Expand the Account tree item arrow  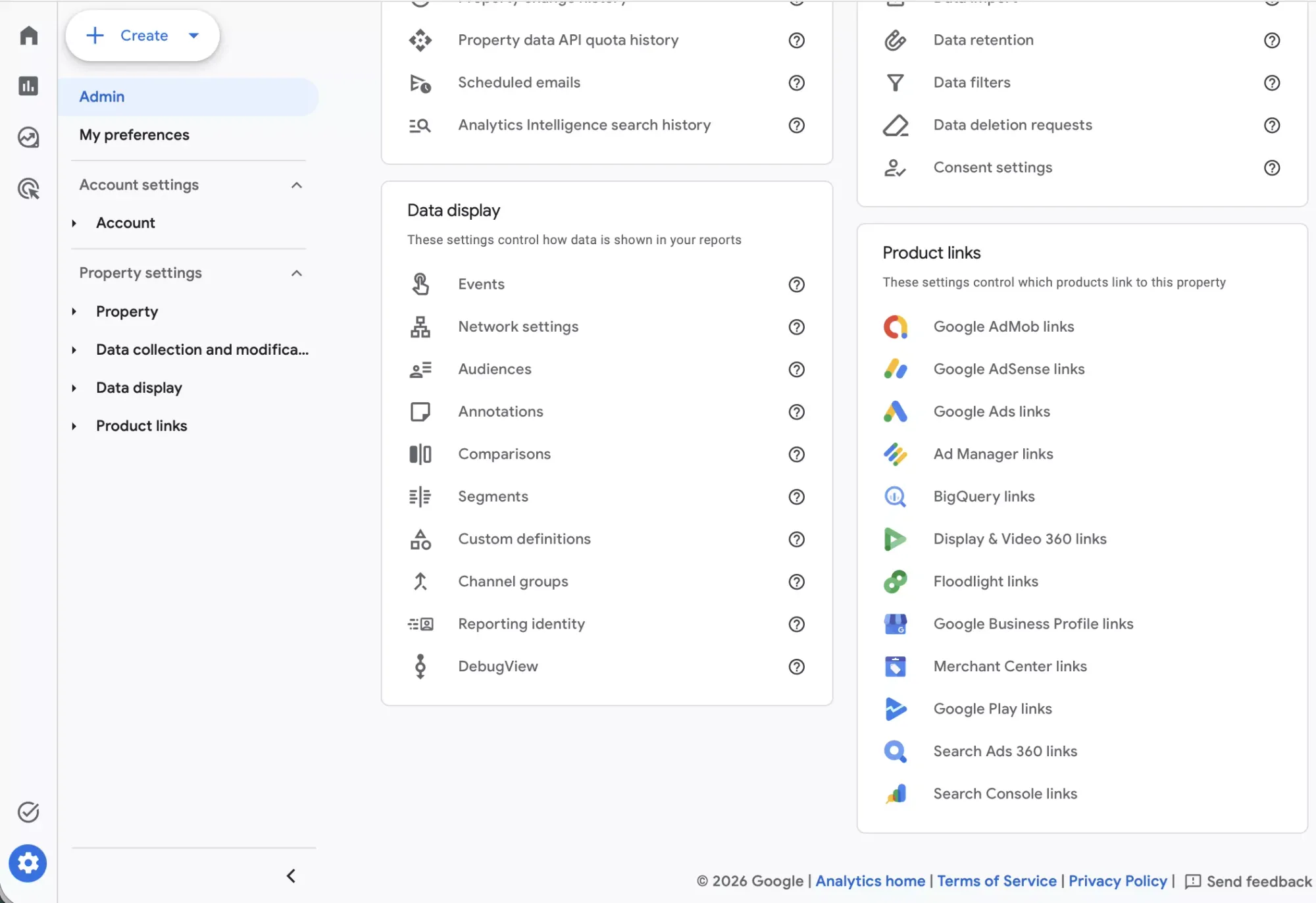pos(74,223)
